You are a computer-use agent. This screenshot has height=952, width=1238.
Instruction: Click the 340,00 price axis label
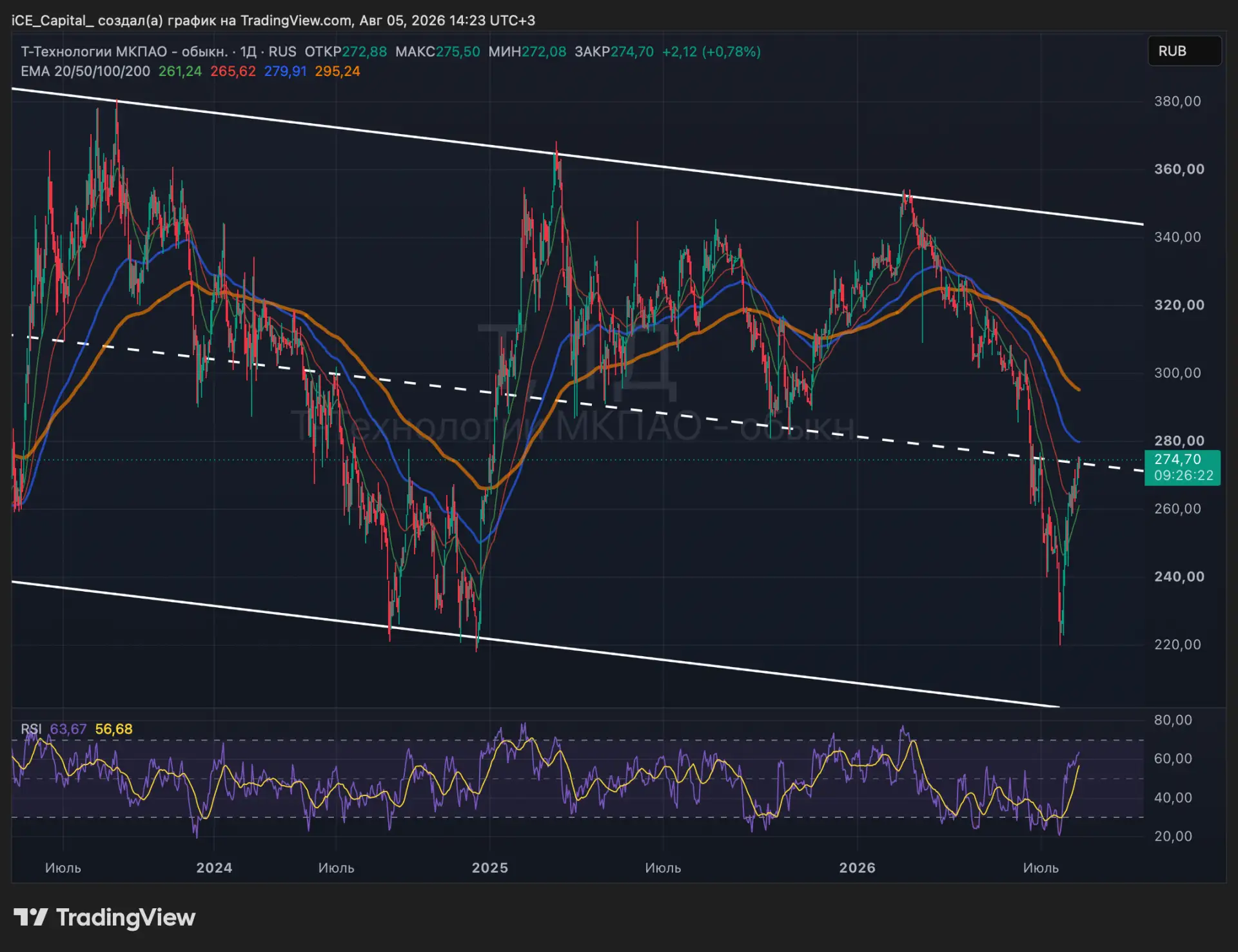1177,237
